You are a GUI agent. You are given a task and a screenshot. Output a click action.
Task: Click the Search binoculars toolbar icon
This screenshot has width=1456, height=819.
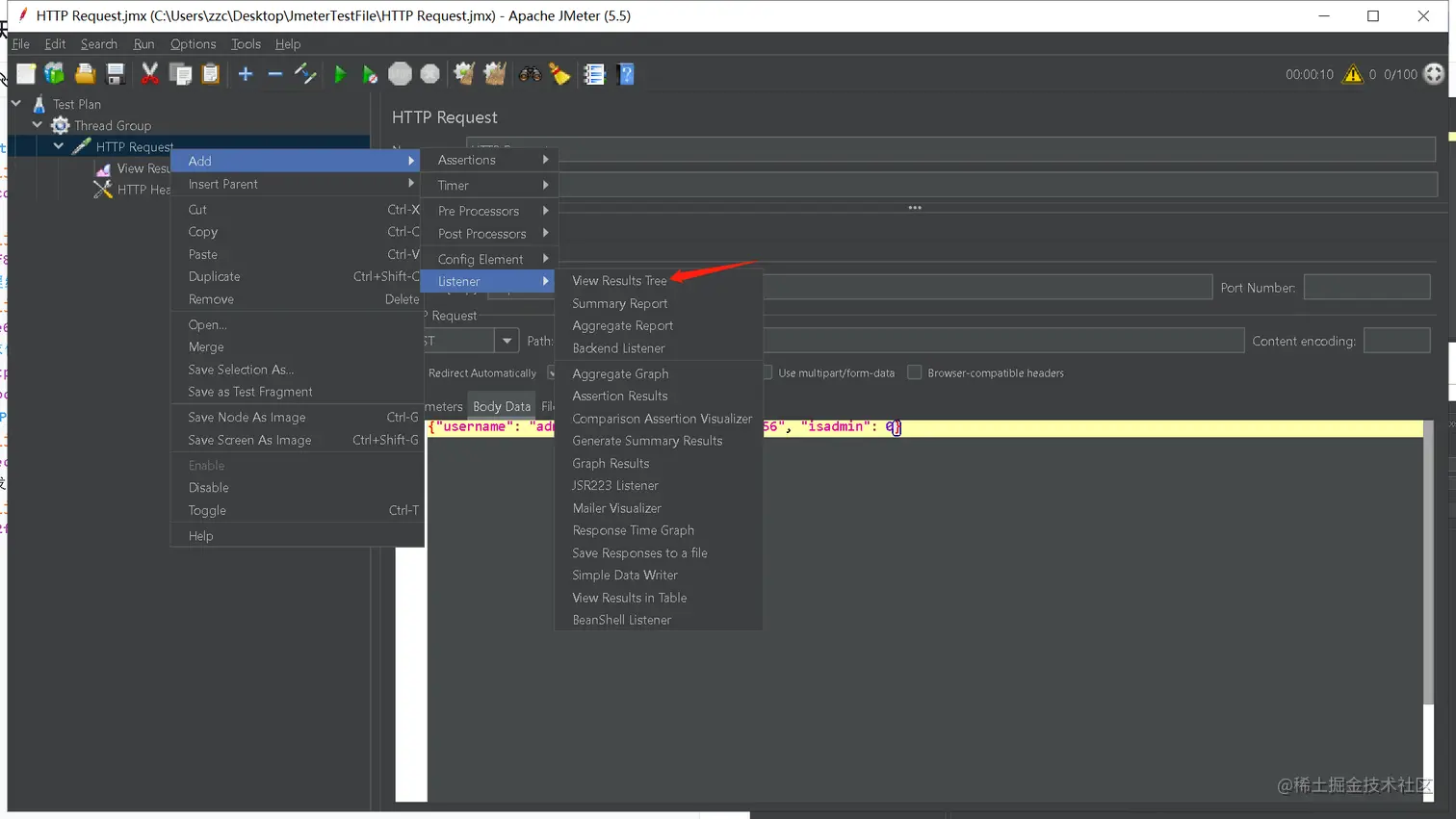530,74
